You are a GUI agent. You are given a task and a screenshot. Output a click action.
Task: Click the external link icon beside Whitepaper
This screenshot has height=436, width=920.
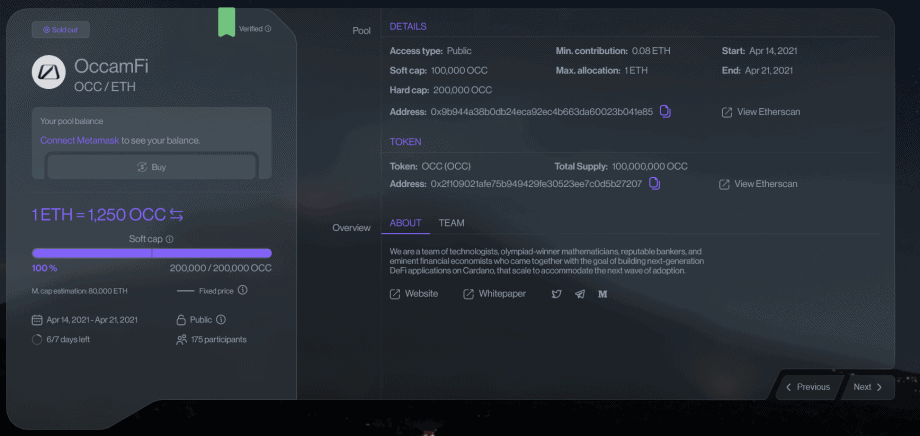[468, 294]
